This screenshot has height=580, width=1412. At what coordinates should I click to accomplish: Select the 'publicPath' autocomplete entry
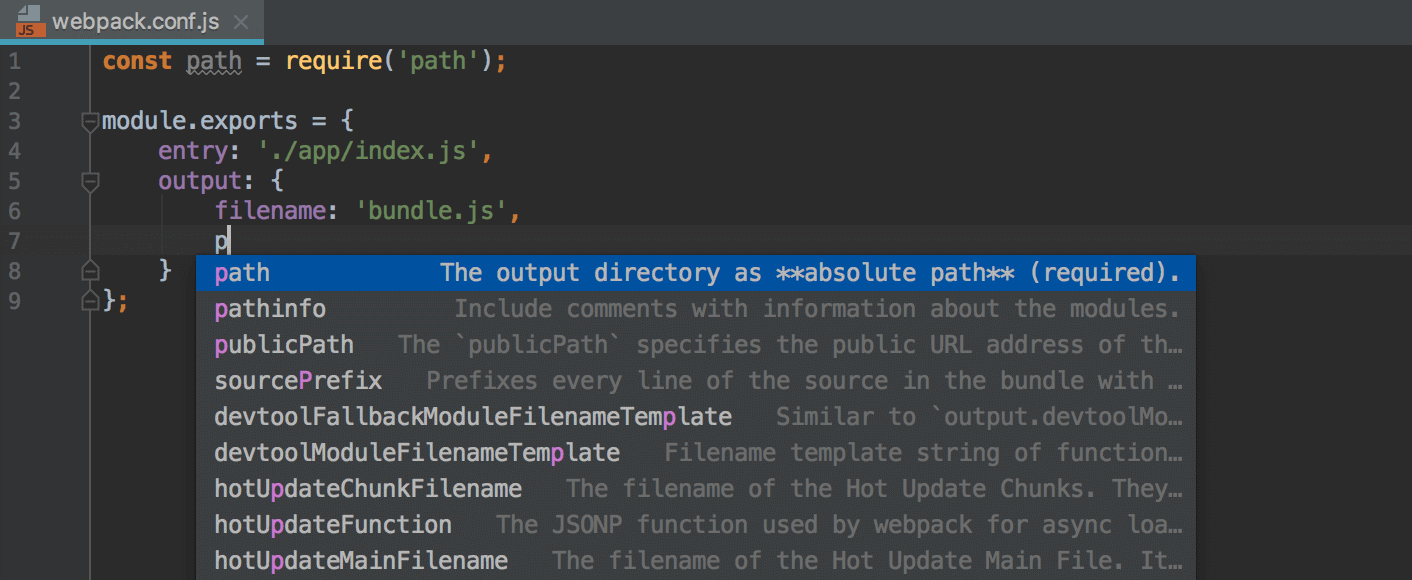click(284, 344)
